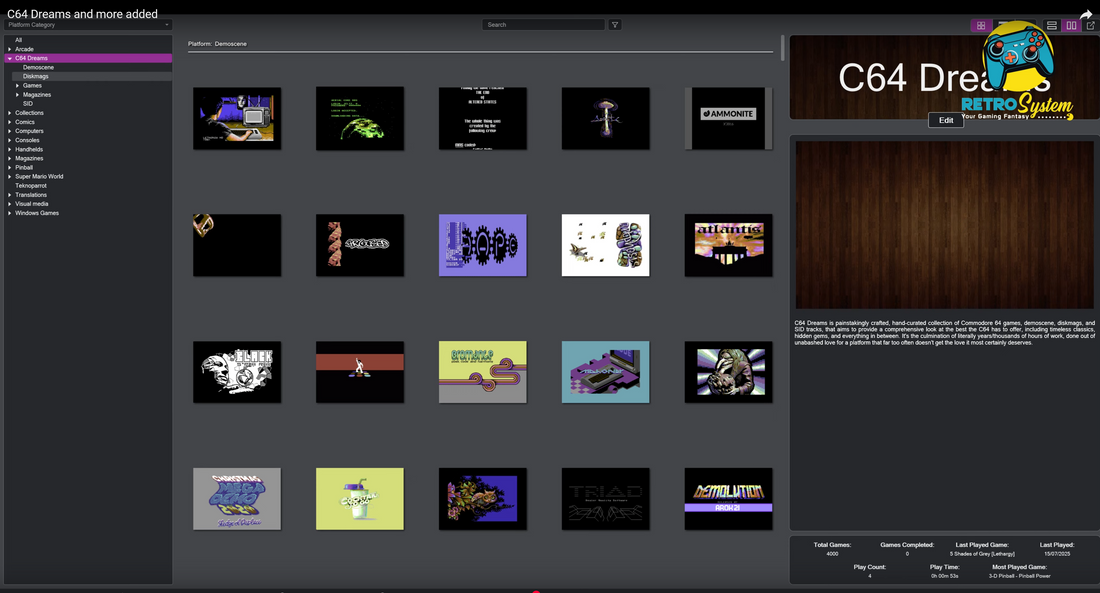Screen dimensions: 1100x593
Task: Open the isometric computer on teal thumbnail
Action: tap(605, 372)
